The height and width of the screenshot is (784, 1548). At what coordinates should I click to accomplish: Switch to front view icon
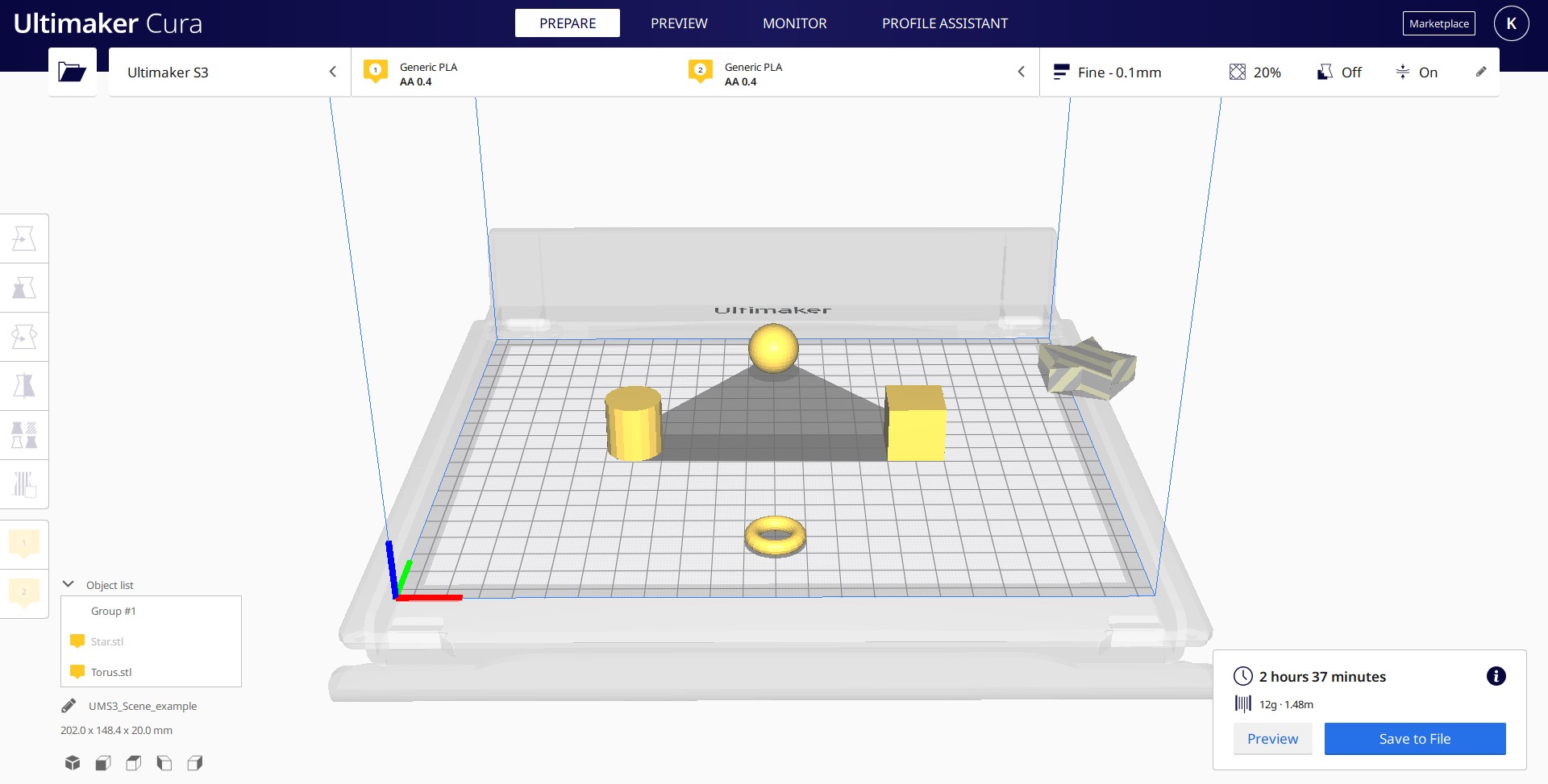(103, 762)
